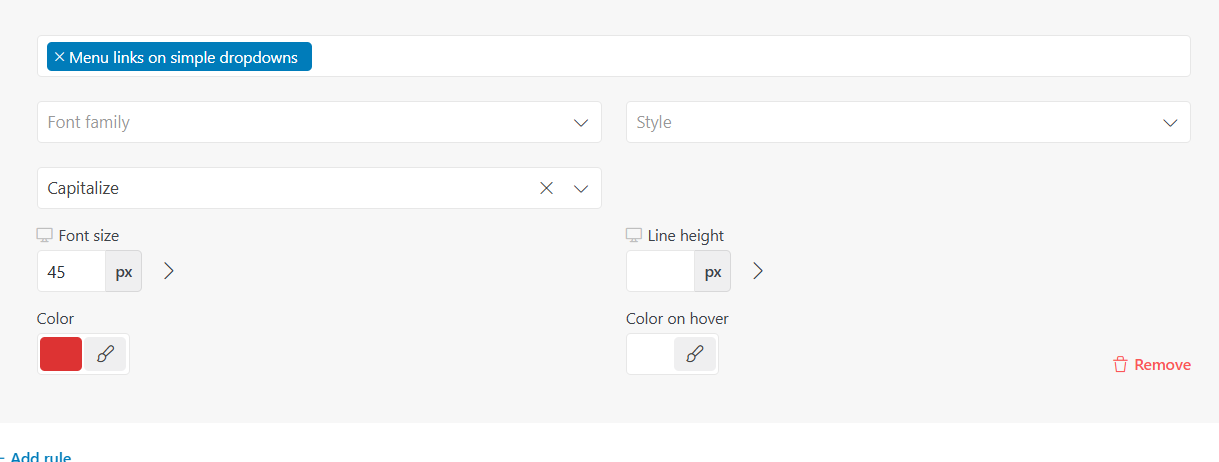Click the desktop device icon beside Line height
The image size is (1219, 462).
point(633,235)
